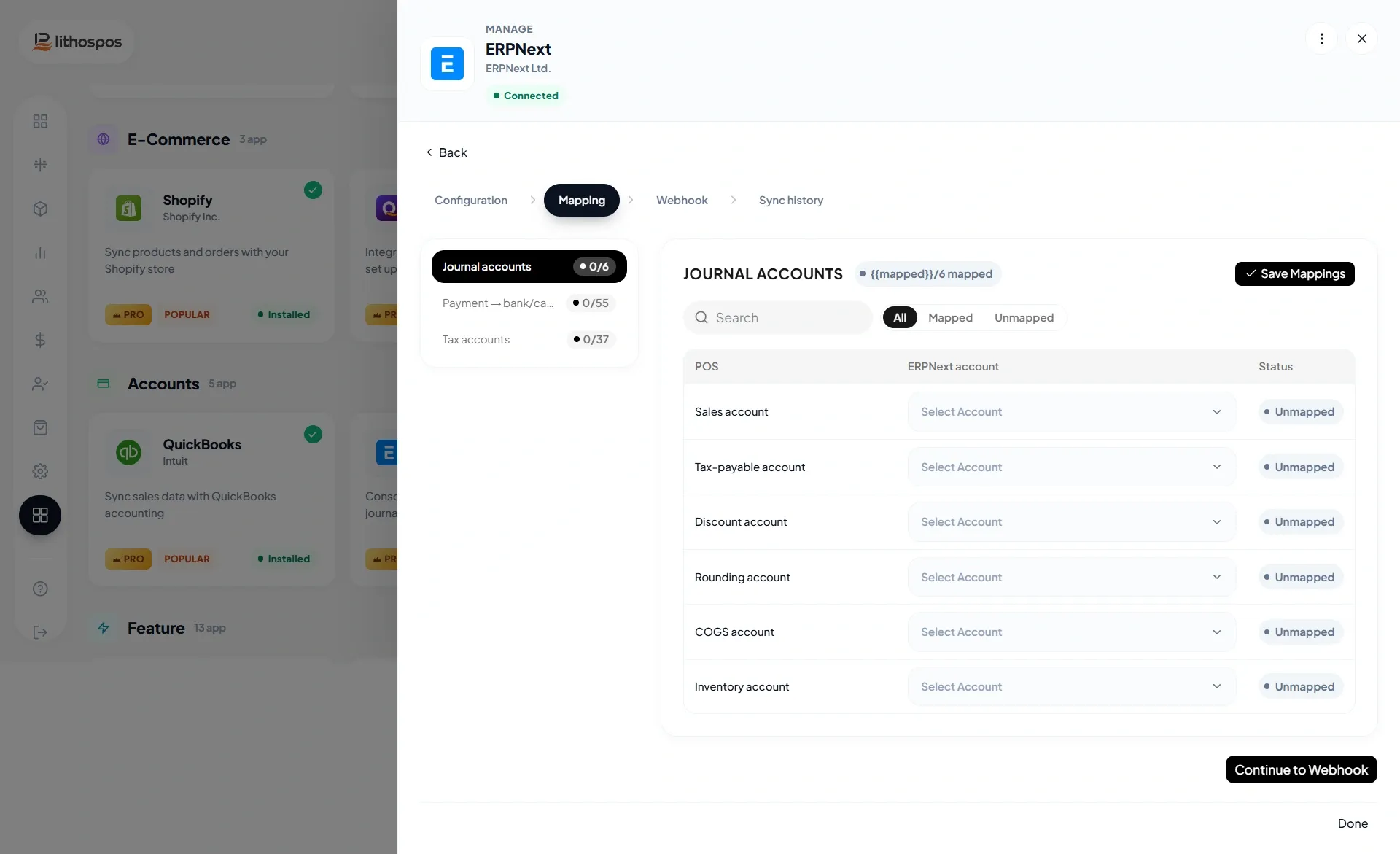Click the ERPNext app logo icon
1400x854 pixels.
pyautogui.click(x=447, y=63)
